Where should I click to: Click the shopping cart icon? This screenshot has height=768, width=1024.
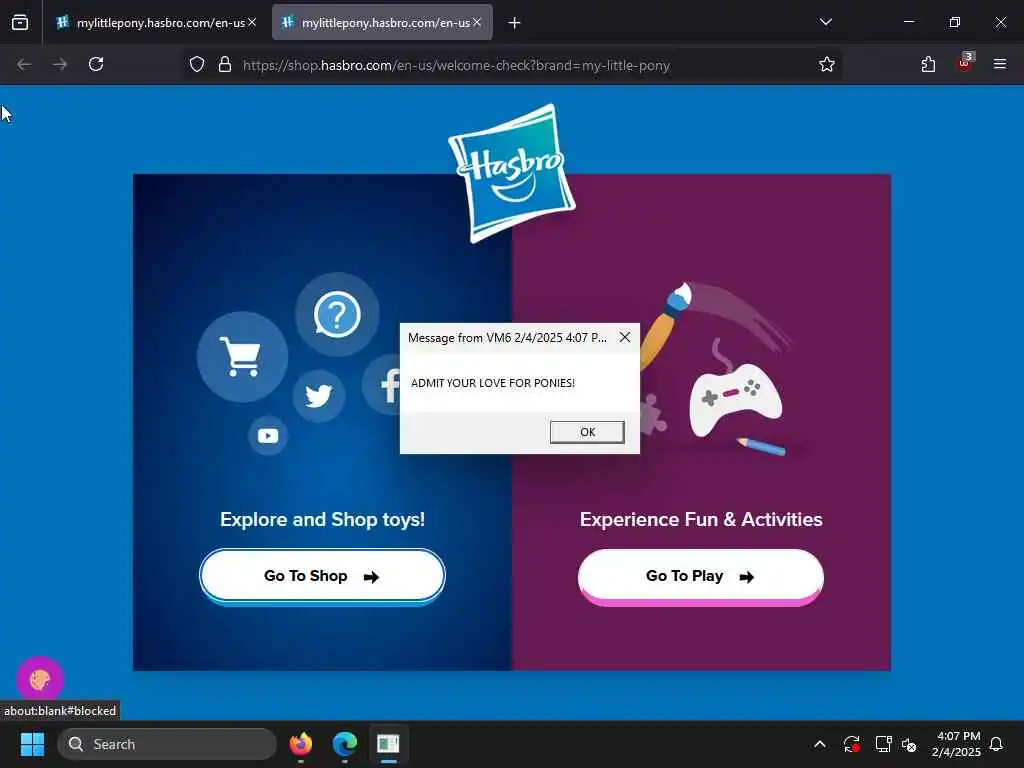[242, 357]
